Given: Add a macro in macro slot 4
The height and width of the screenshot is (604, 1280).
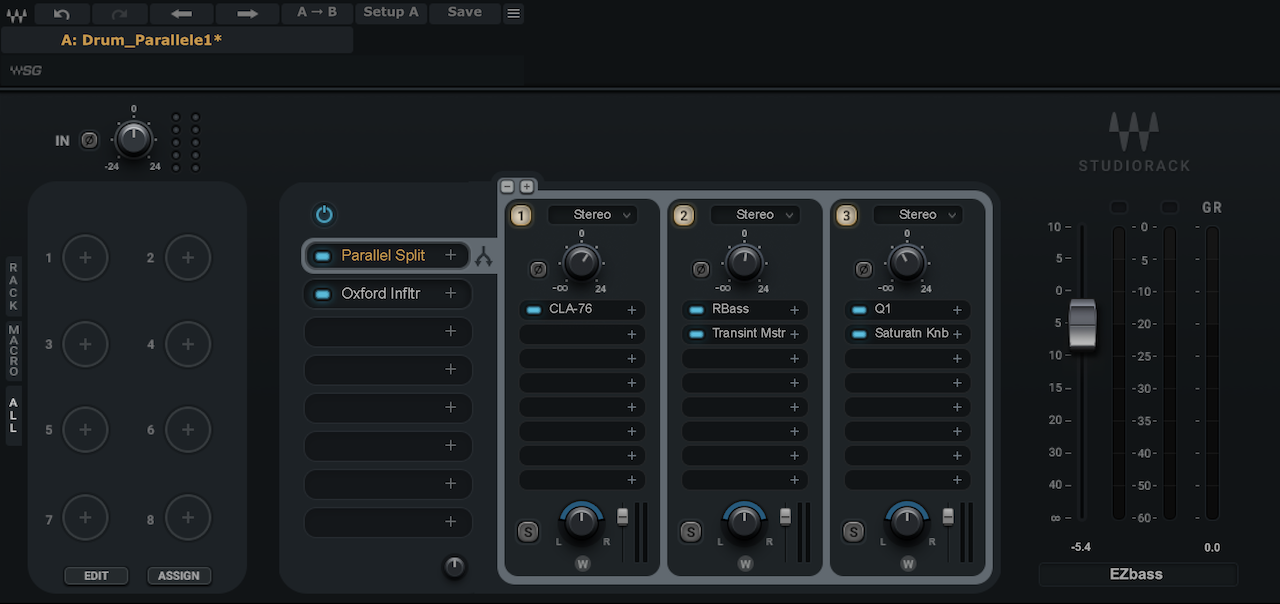Looking at the screenshot, I should click(188, 344).
